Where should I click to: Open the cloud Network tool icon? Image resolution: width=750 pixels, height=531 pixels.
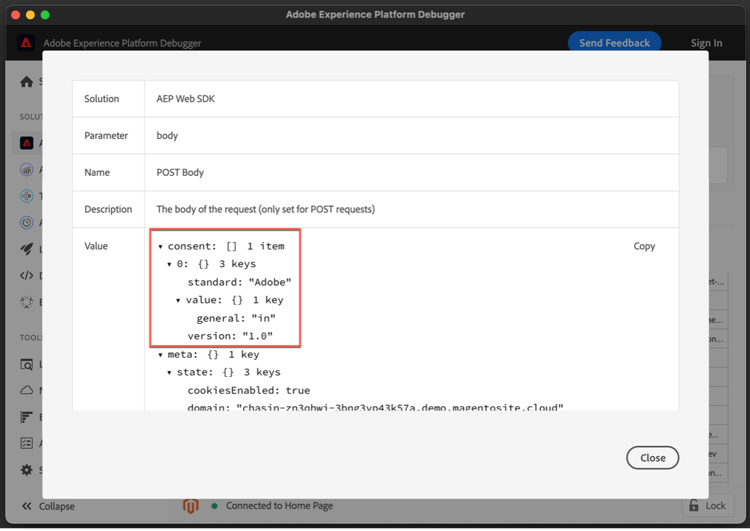tap(26, 390)
